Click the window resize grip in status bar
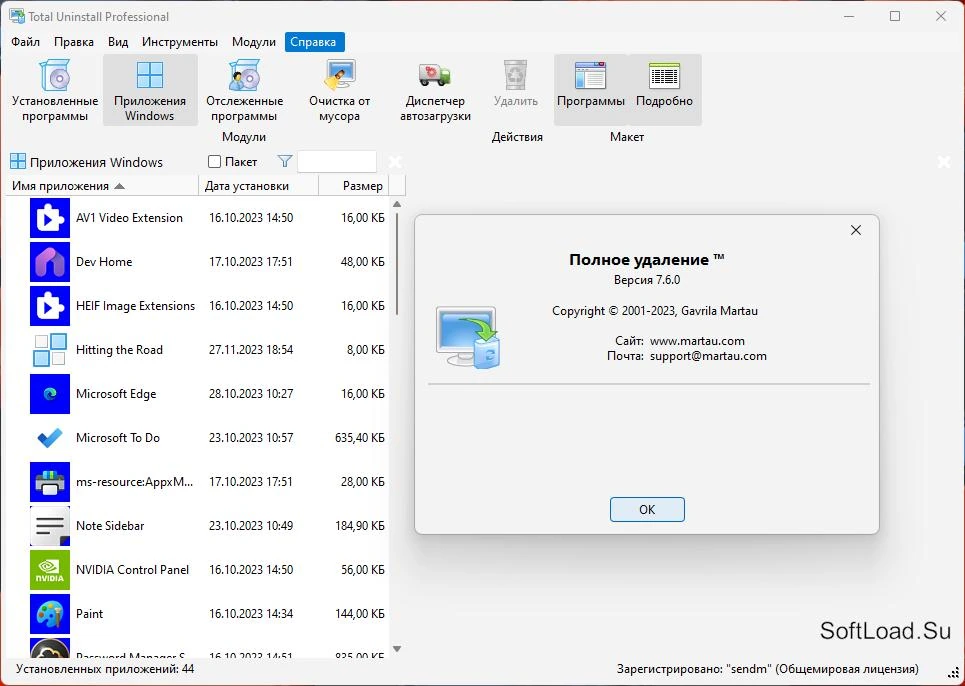The image size is (965, 686). (x=953, y=672)
